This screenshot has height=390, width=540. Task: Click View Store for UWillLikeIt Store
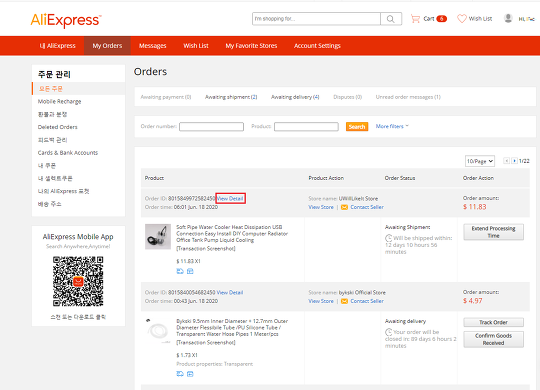(x=321, y=207)
